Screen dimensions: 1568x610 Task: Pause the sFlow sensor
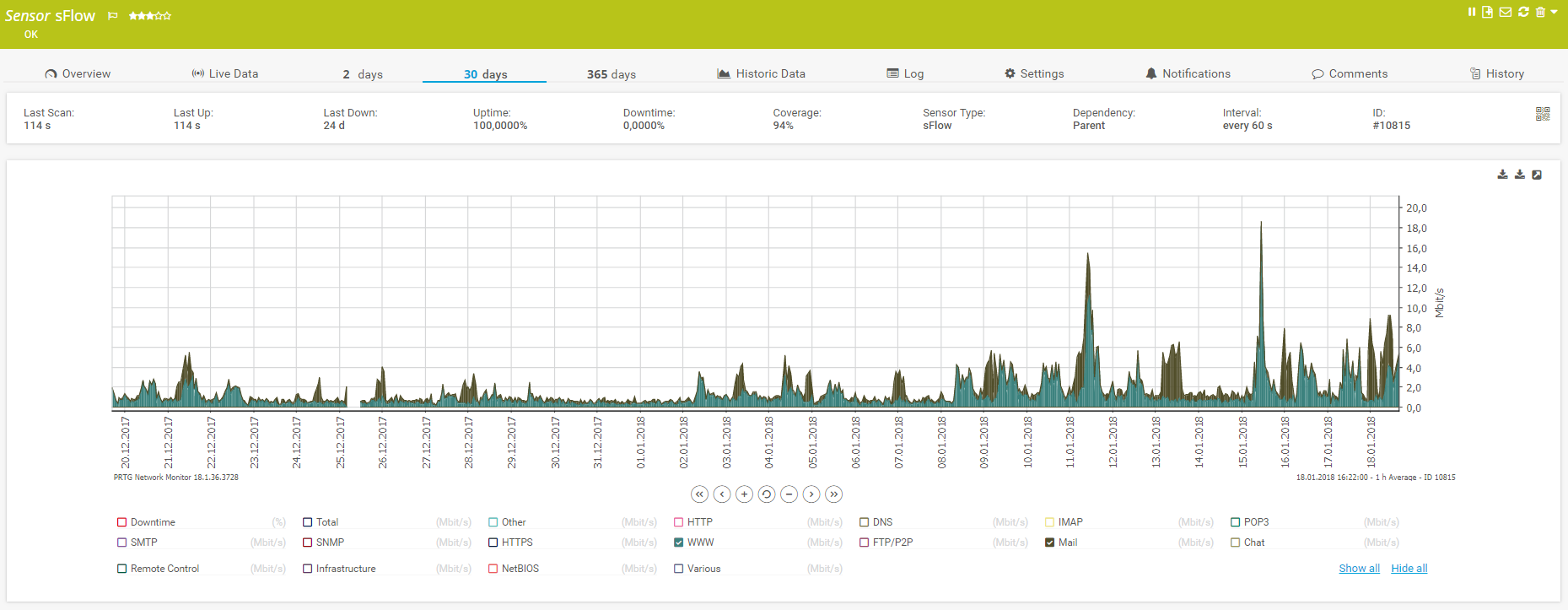tap(1471, 12)
